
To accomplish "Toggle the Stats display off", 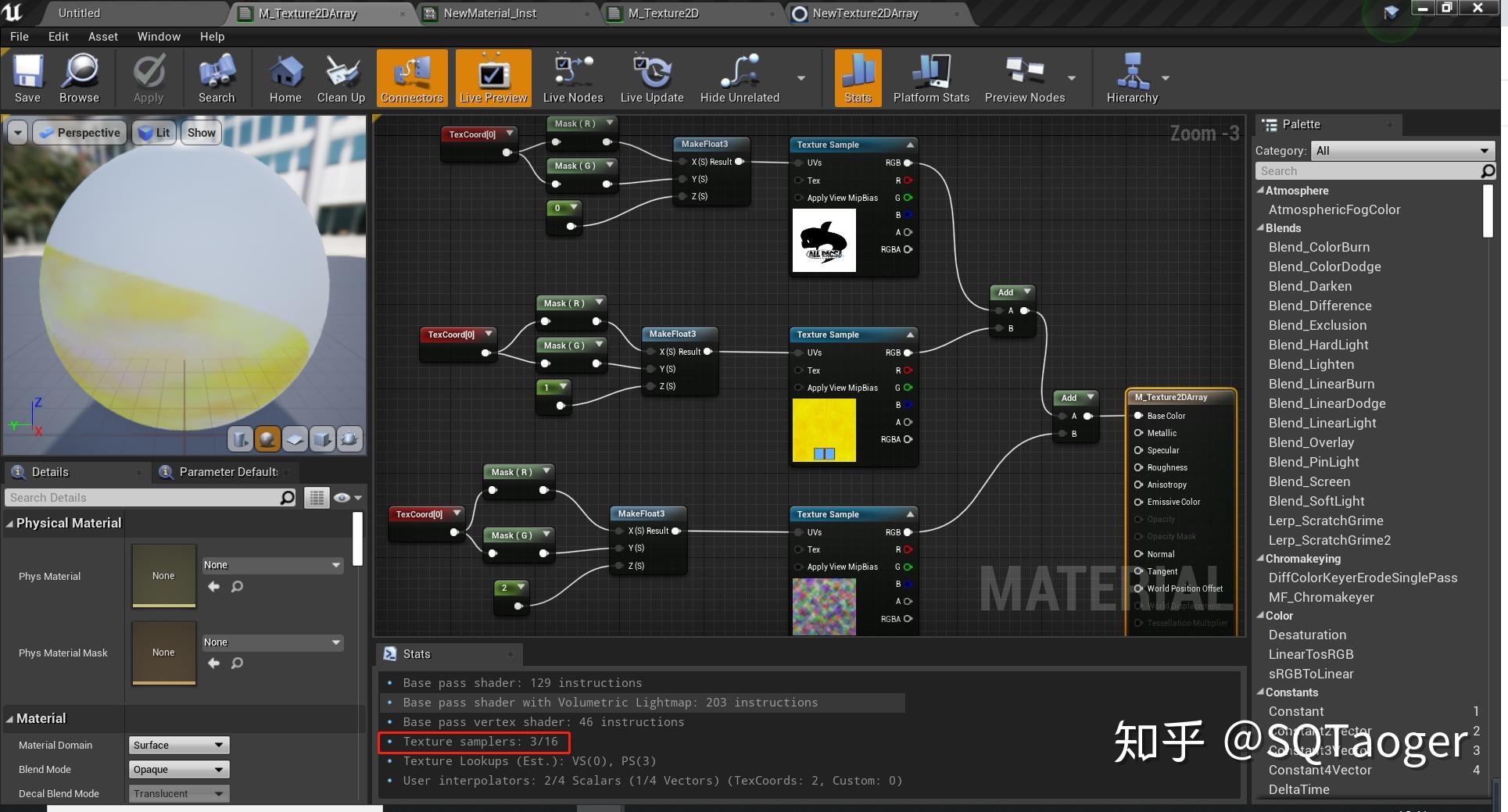I will click(857, 77).
